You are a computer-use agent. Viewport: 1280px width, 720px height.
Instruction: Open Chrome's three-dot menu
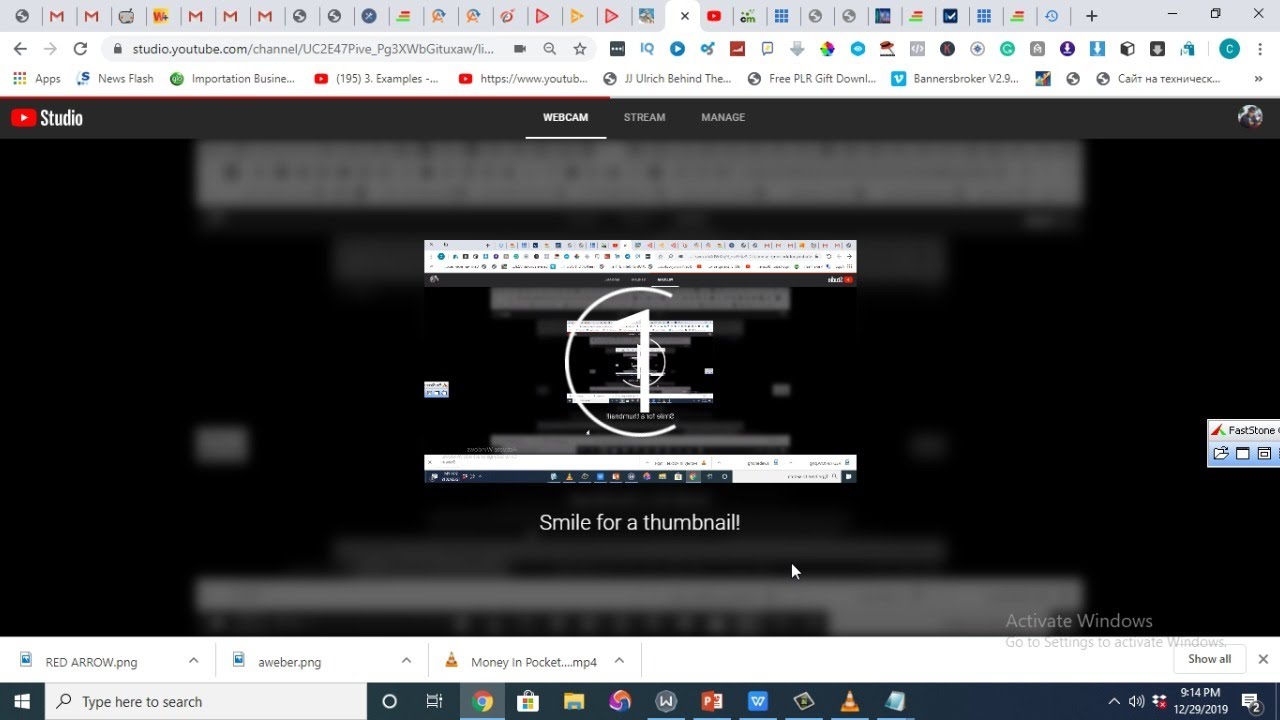tap(1258, 48)
